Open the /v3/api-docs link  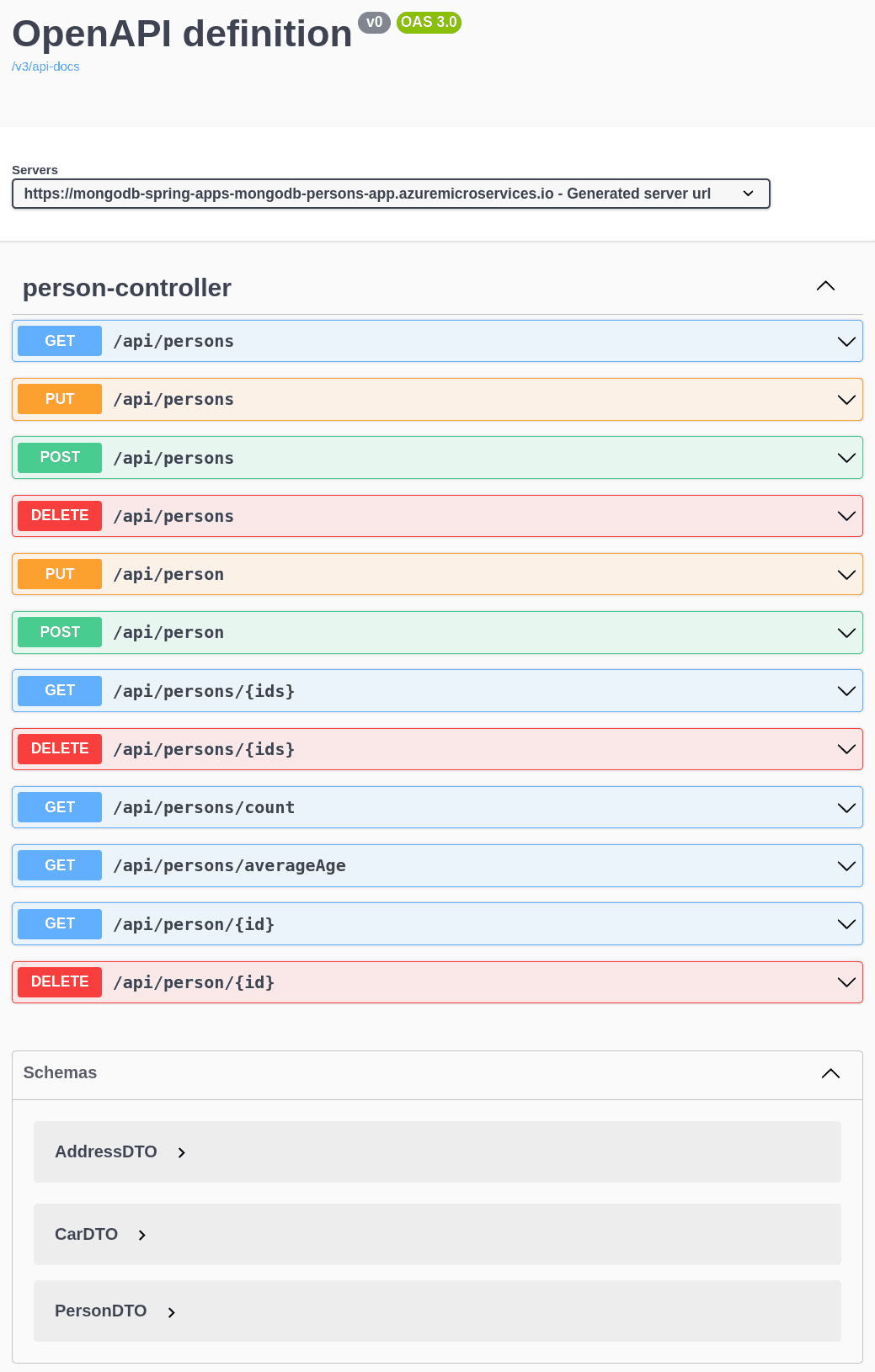[x=45, y=66]
